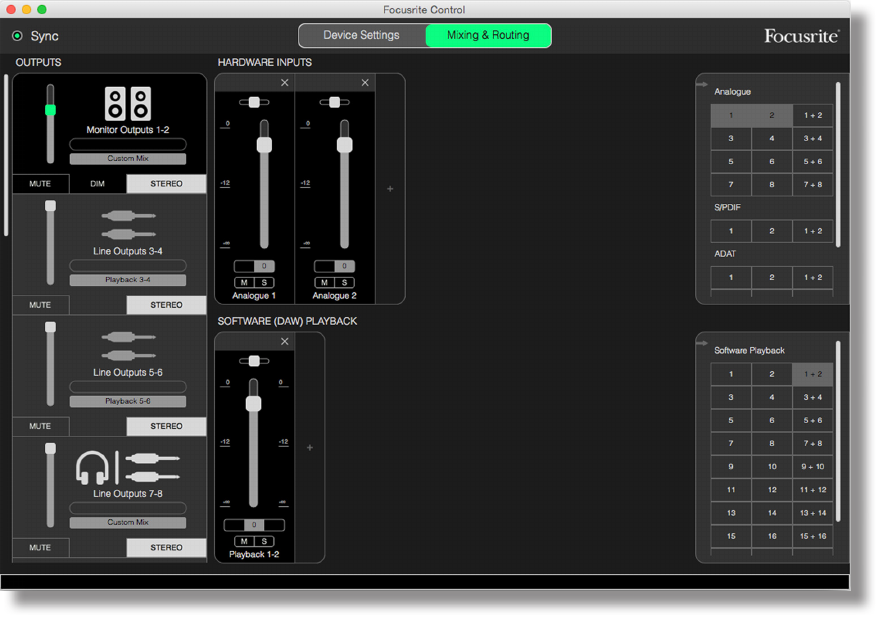
Task: Open Custom Mix dropdown for Monitor Outputs 1-2
Action: coord(128,159)
